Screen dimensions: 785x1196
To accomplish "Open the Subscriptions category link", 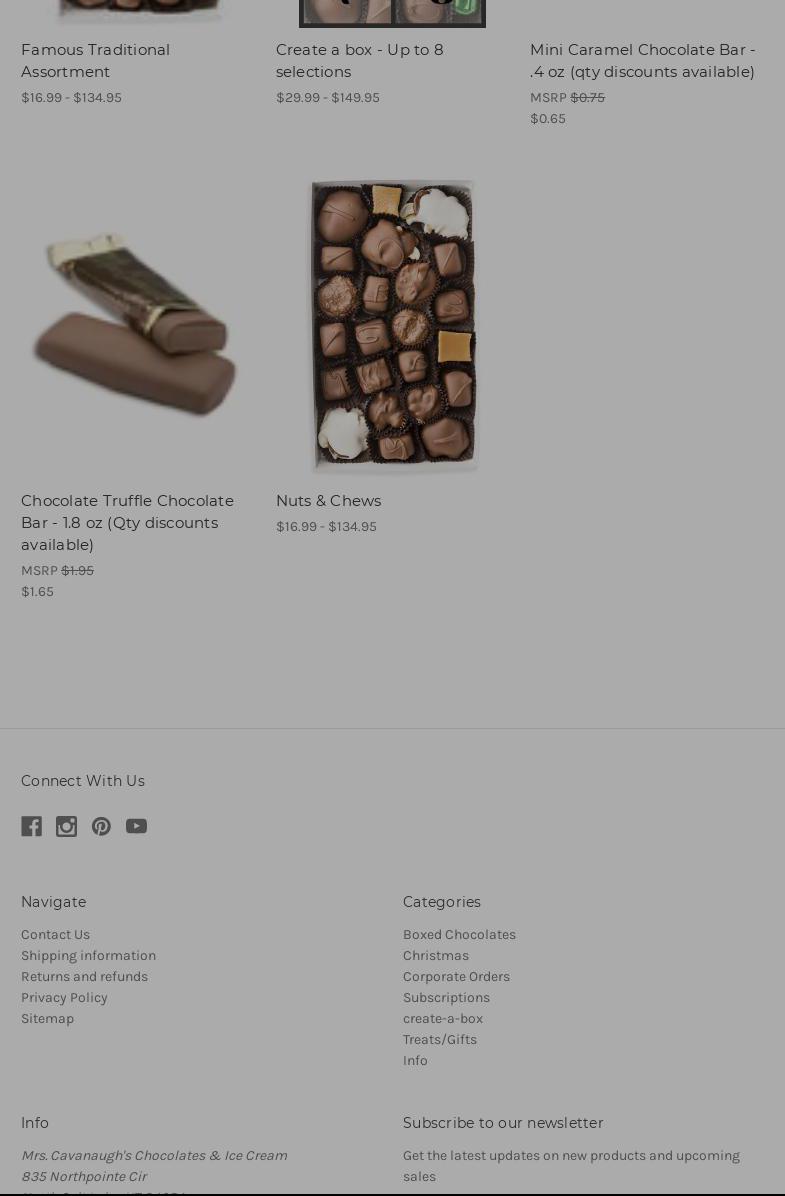I will point(446,997).
